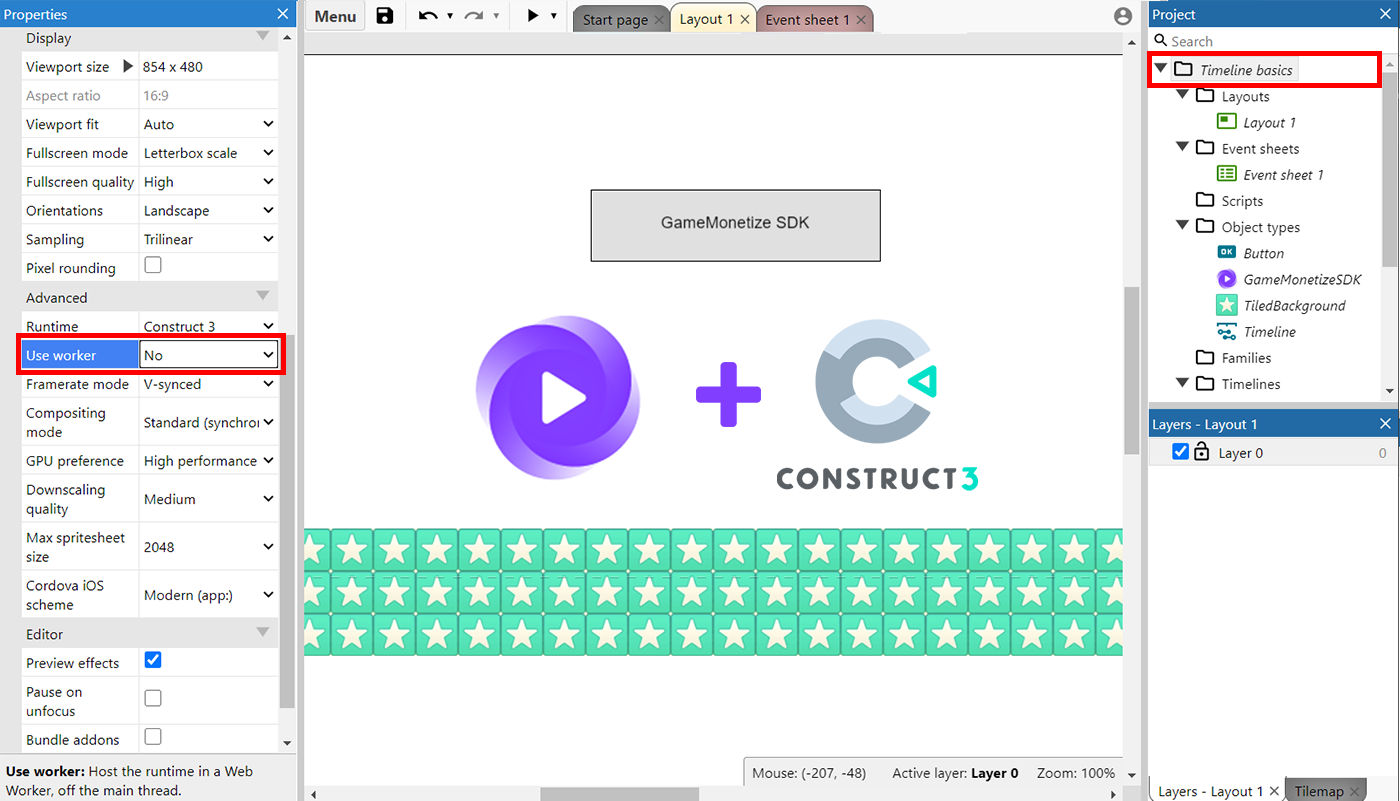The image size is (1400, 801).
Task: Switch to the Event sheet 1 tab
Action: [x=808, y=18]
